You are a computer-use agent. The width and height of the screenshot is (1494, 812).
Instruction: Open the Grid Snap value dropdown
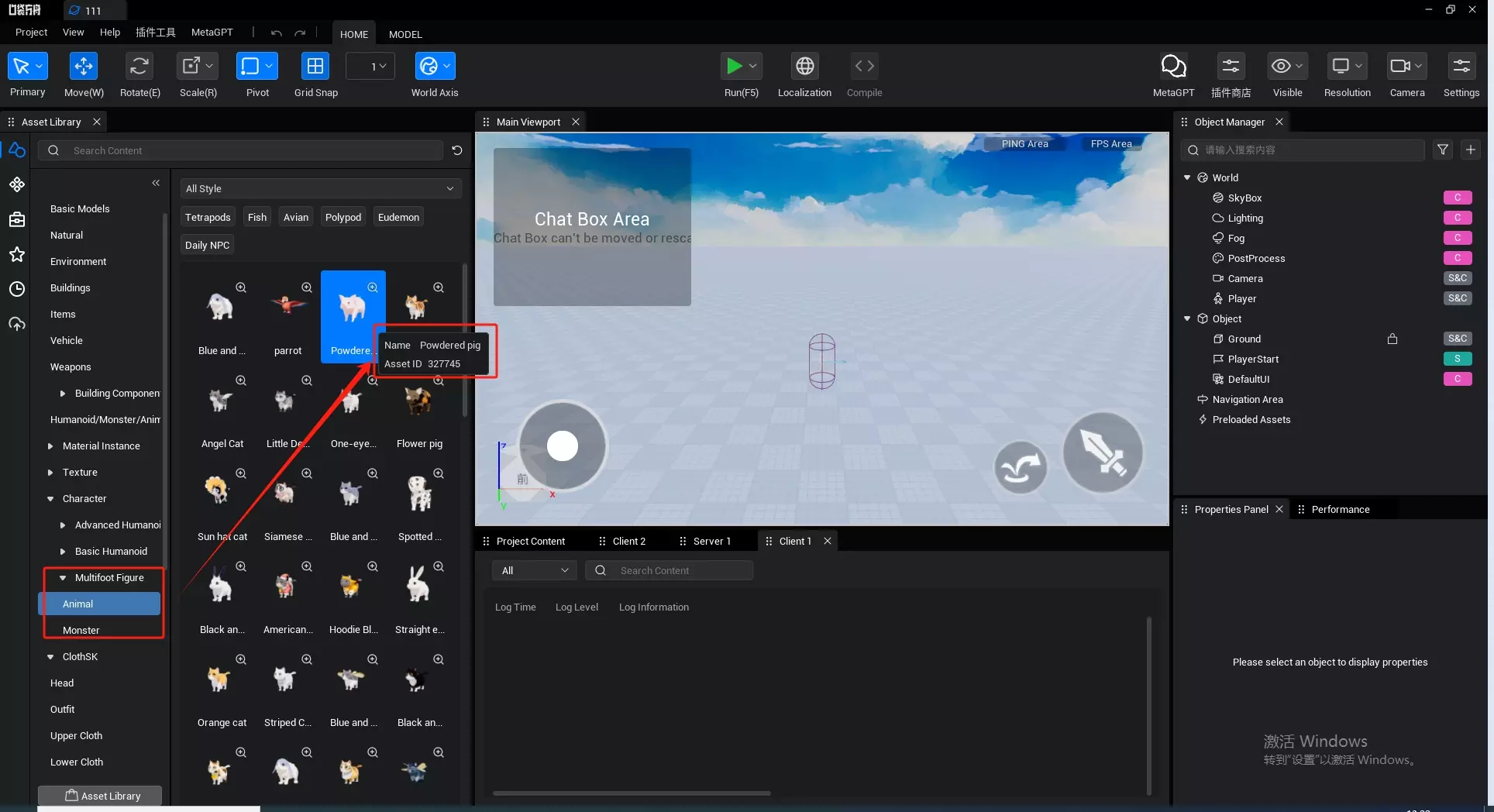coord(370,67)
